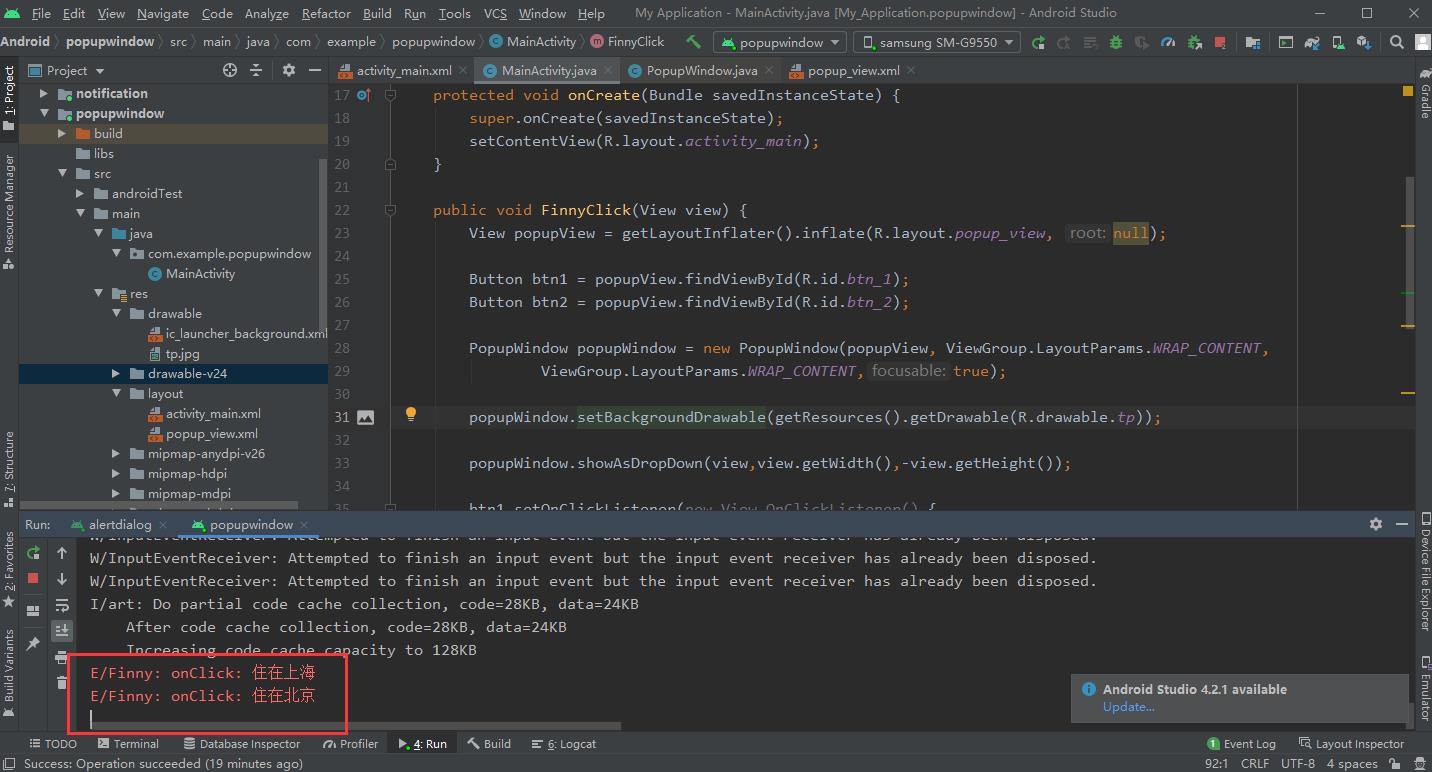Open Event Log in status area
This screenshot has width=1432, height=772.
click(x=1241, y=743)
